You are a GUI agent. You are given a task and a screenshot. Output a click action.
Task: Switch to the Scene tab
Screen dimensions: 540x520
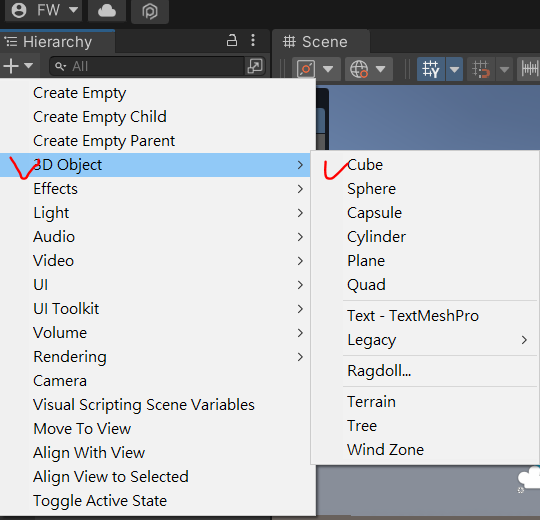321,42
